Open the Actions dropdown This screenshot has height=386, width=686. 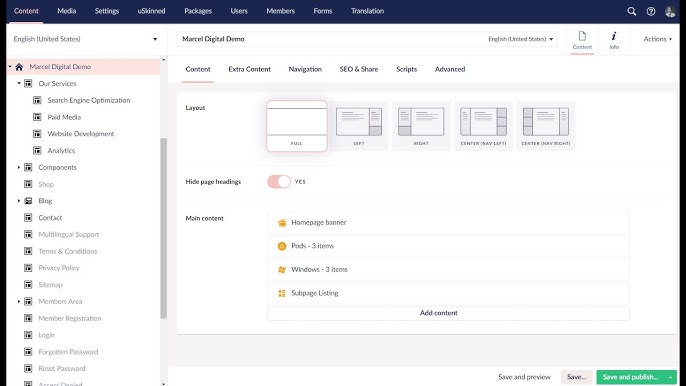click(658, 39)
